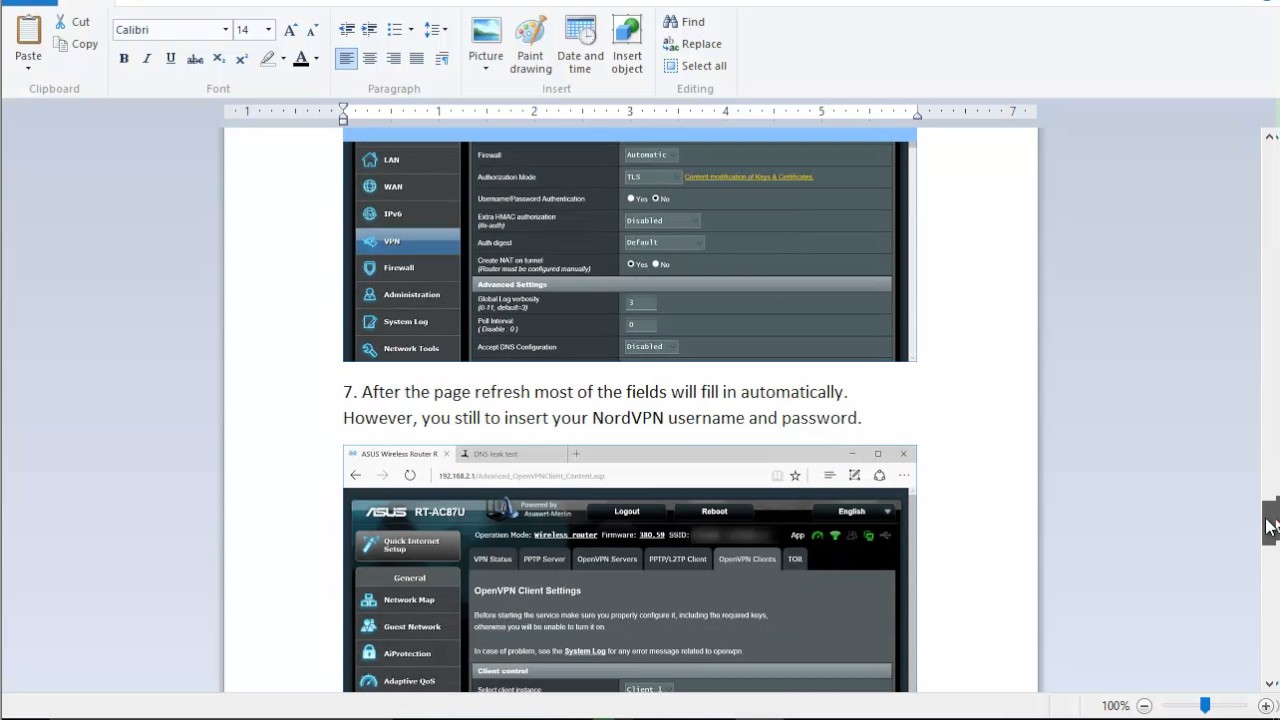
Task: Open Replace in the Editing group
Action: 692,44
